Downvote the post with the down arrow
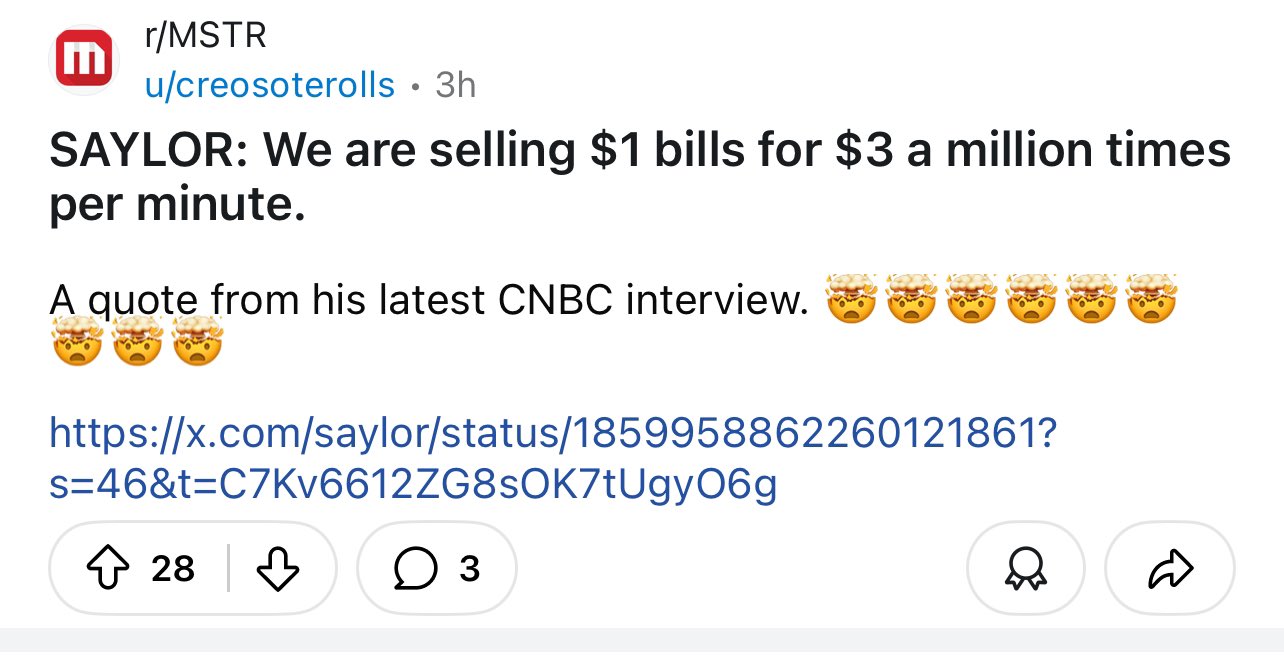This screenshot has width=1284, height=658. [279, 568]
